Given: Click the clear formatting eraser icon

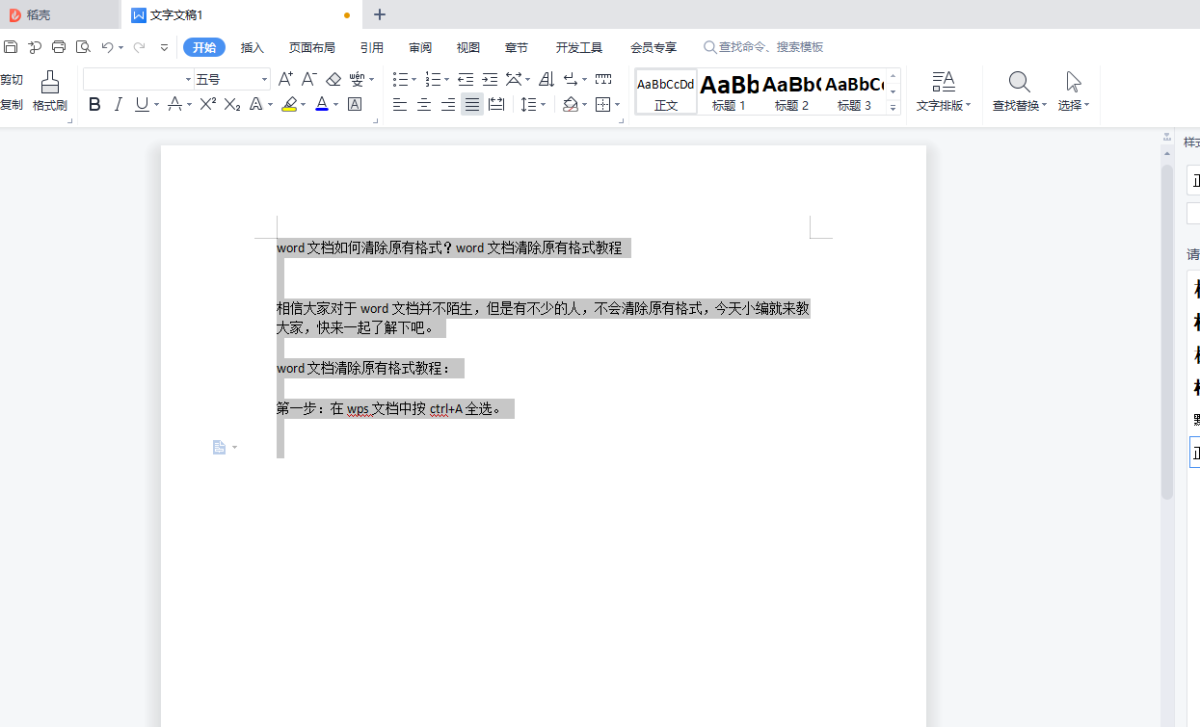Looking at the screenshot, I should click(x=334, y=79).
